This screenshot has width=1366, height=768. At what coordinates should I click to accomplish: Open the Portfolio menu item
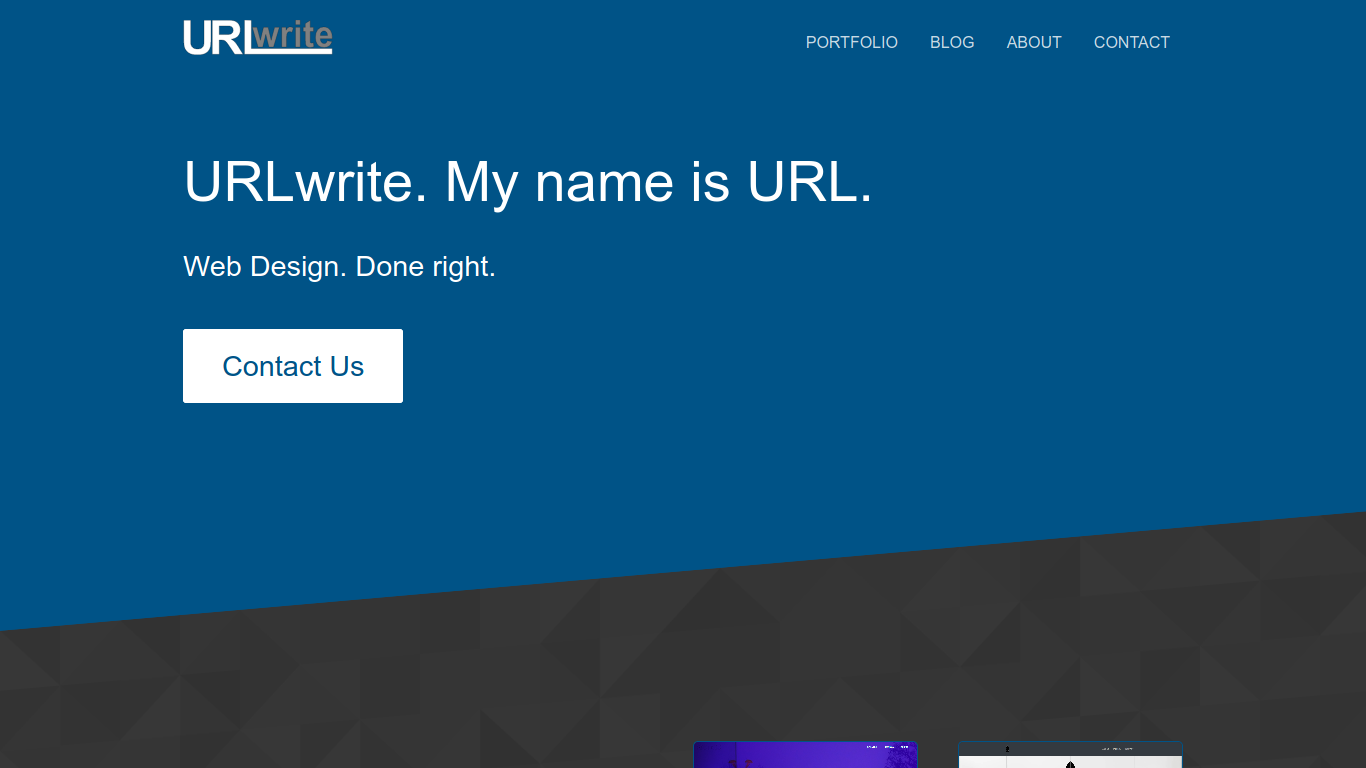click(852, 42)
